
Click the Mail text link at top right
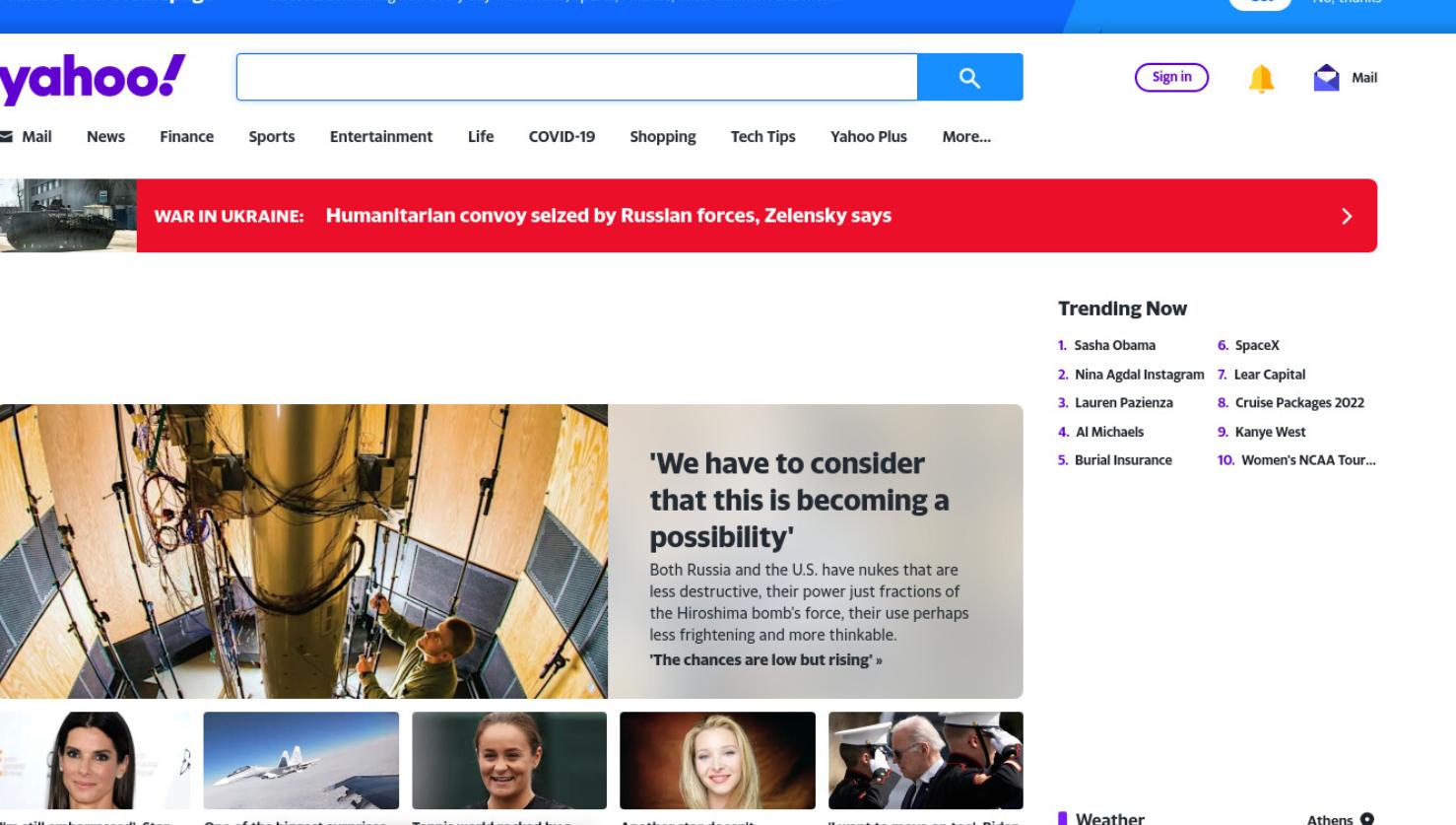1364,78
